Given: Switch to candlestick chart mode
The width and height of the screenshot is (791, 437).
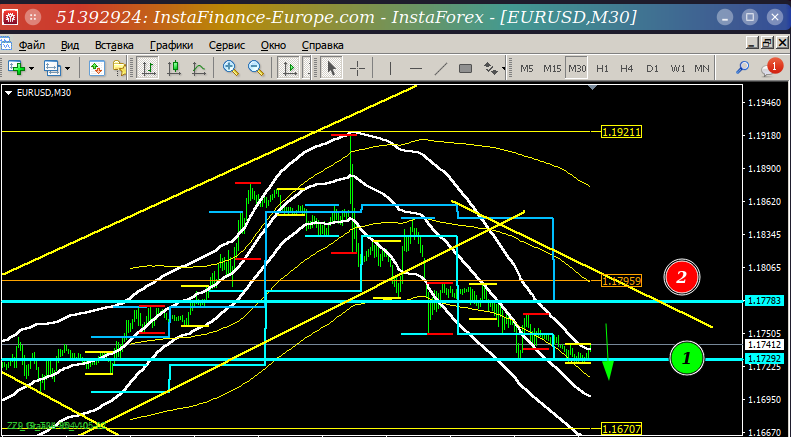Looking at the screenshot, I should click(174, 68).
